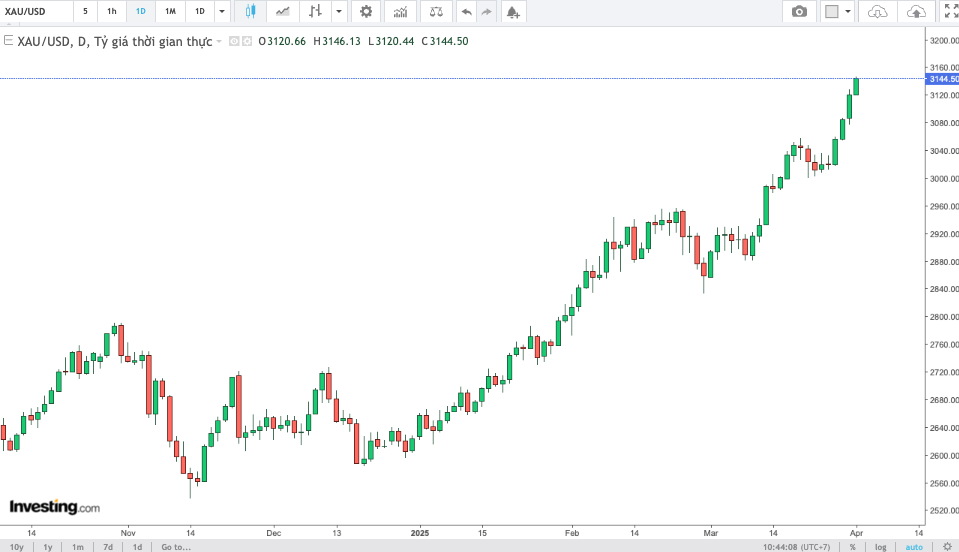Click the O3120.66 open value in legend
Screen dimensions: 959x552
[x=282, y=42]
